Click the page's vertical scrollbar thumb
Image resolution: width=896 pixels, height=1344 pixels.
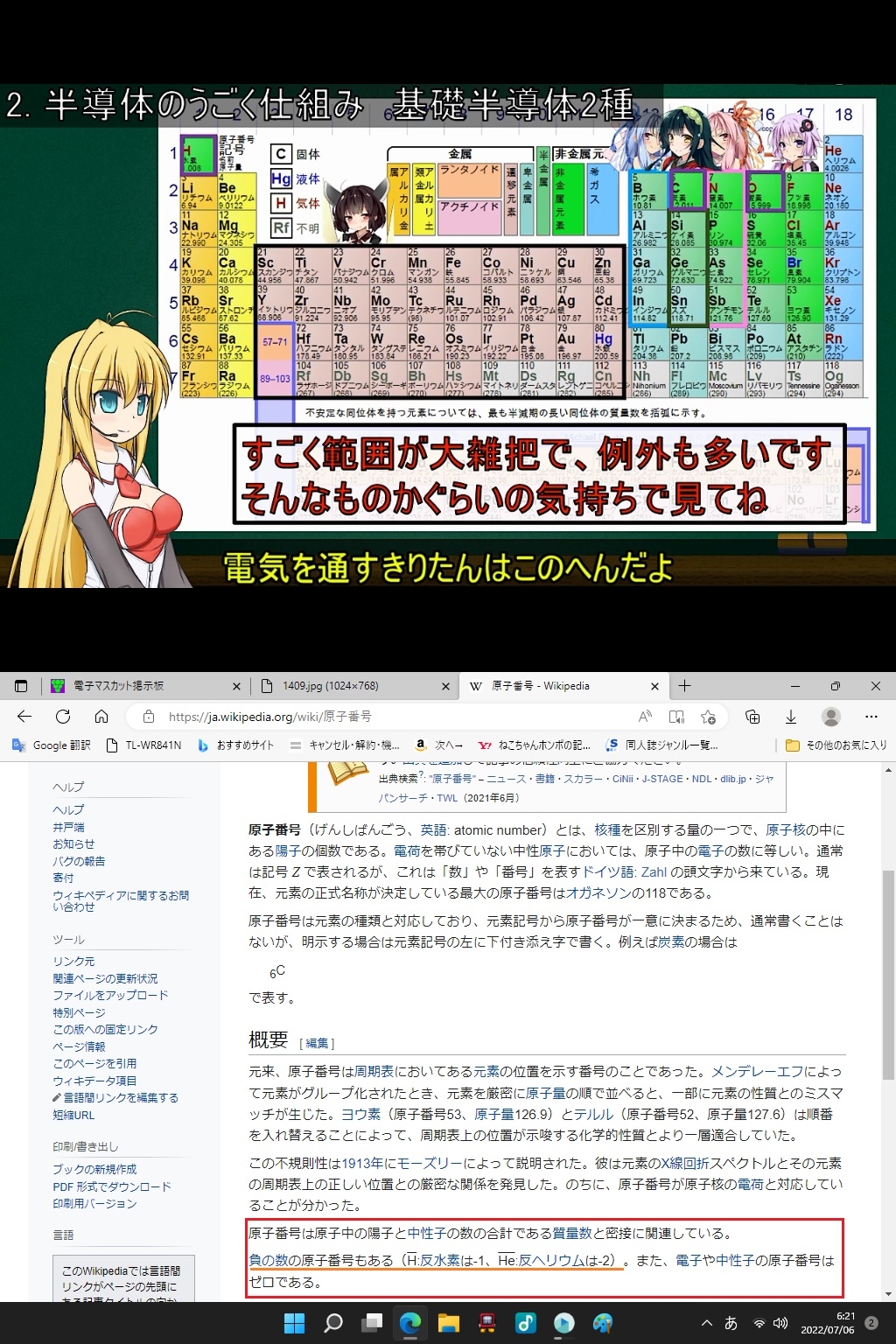(888, 974)
